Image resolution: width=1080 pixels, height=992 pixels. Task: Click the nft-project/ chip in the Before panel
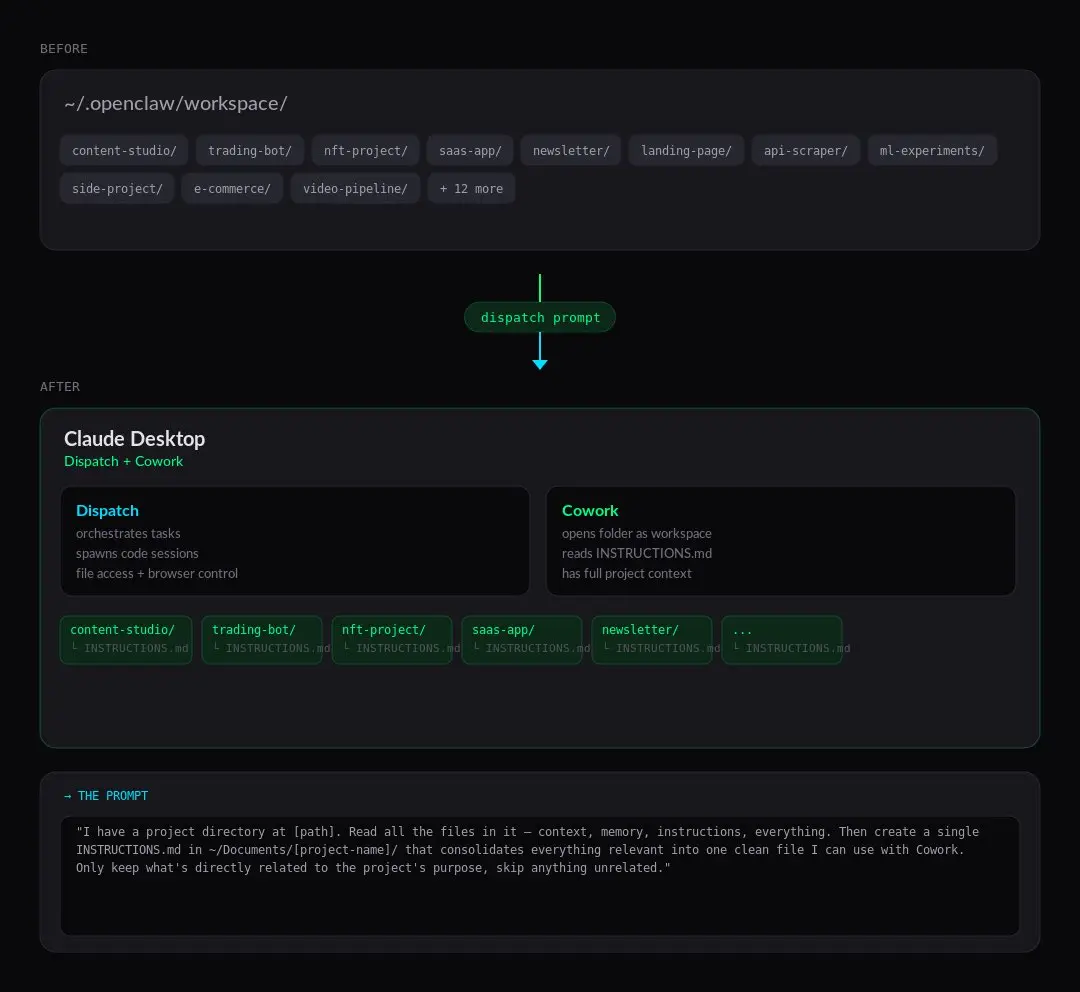click(x=365, y=150)
